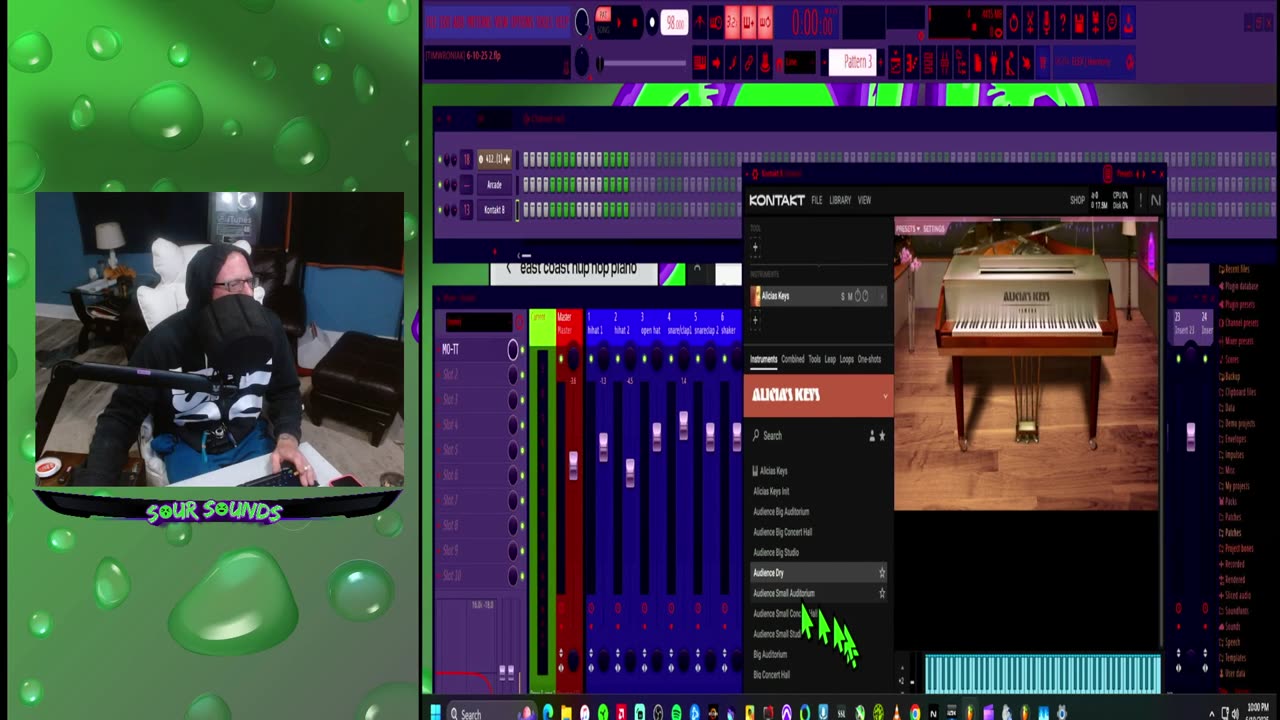Adjust the hihat 1 mixer fader

[603, 448]
